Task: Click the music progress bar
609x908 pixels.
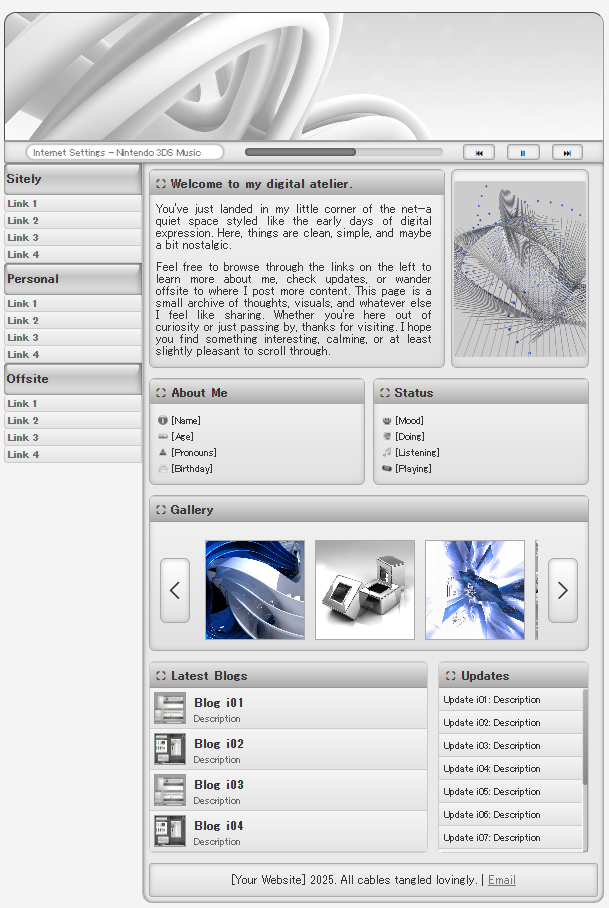Action: [x=343, y=152]
